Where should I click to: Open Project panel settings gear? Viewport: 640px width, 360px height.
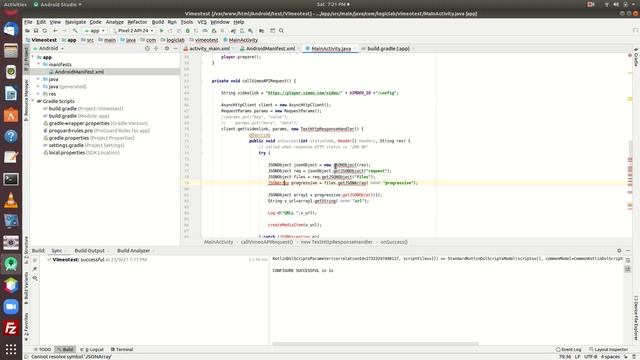click(x=167, y=48)
